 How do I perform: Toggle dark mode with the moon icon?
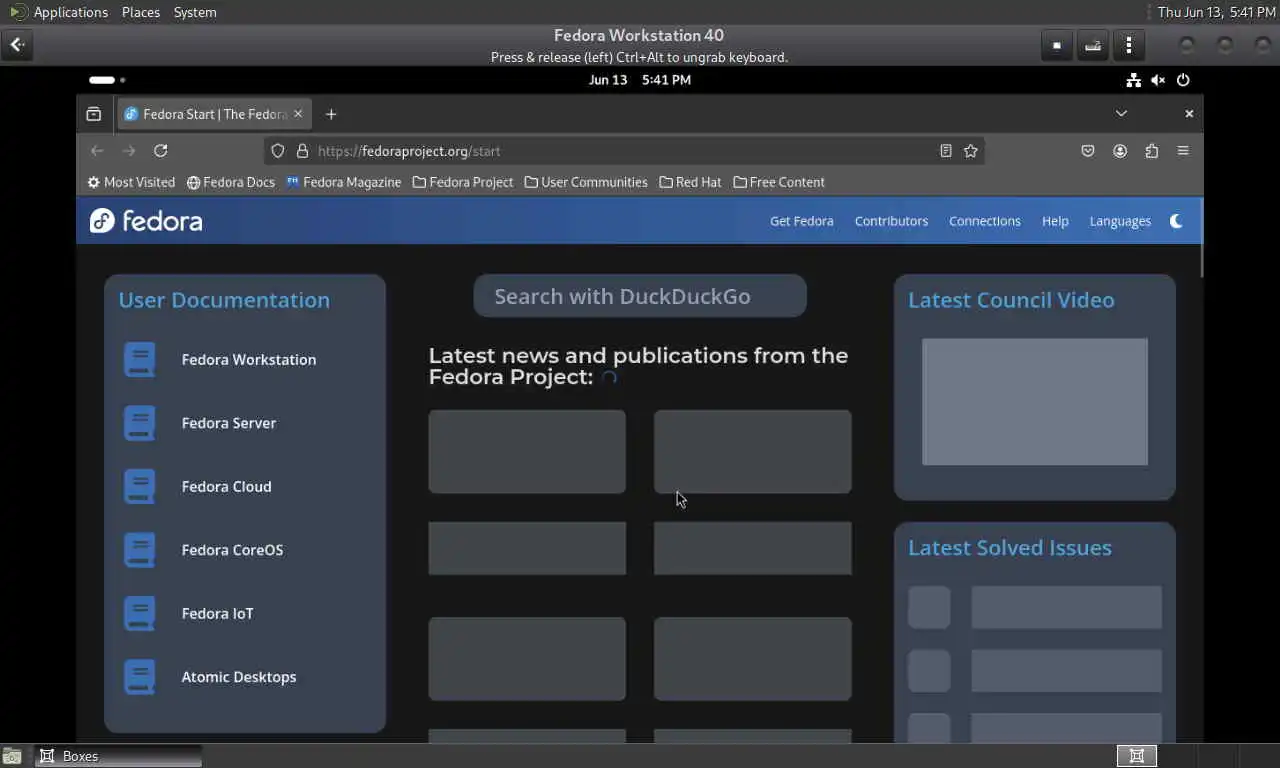click(1176, 221)
